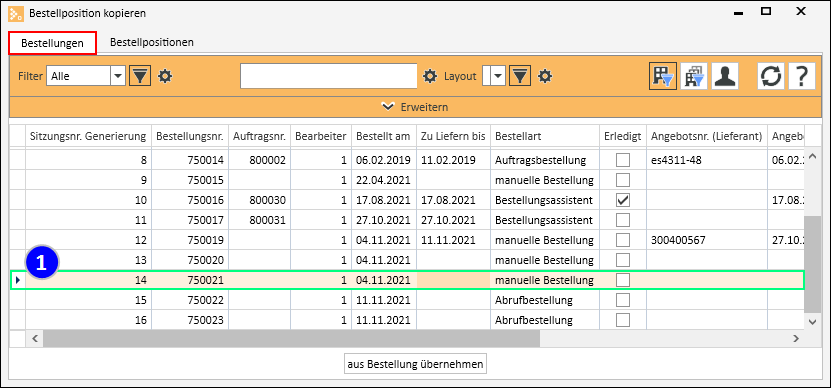Click Auftragsnr. cell 800031
Viewport: 831px width, 388px height.
[260, 219]
